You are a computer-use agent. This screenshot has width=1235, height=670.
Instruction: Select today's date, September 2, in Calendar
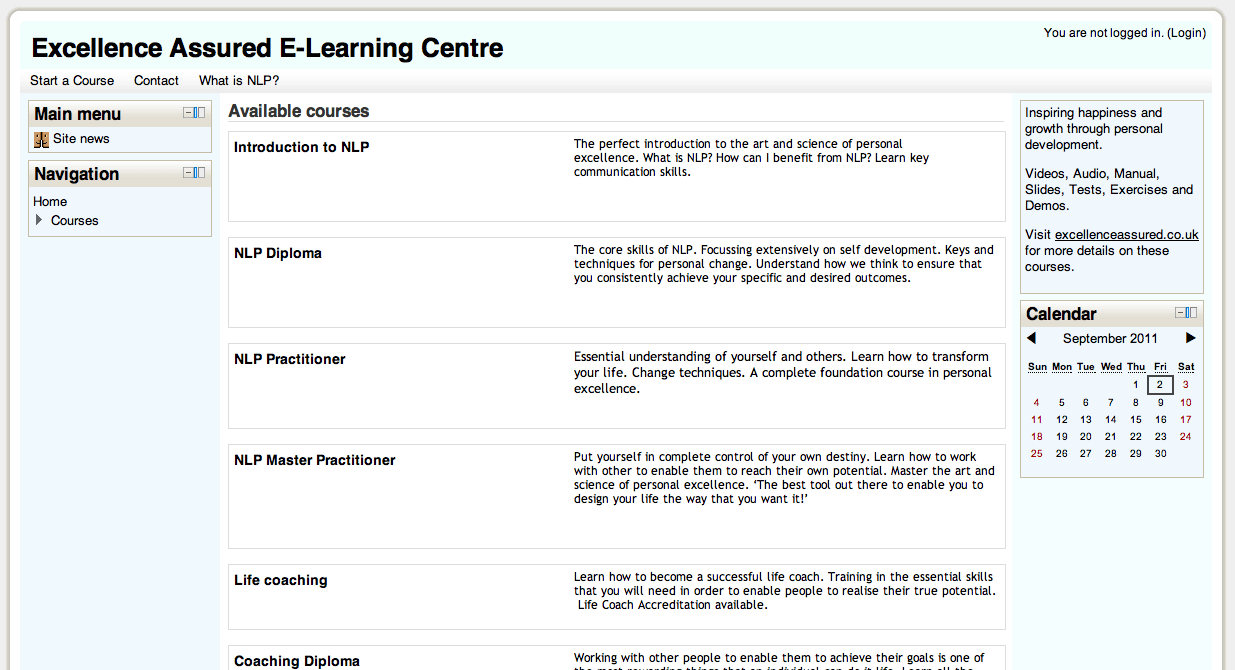point(1160,384)
